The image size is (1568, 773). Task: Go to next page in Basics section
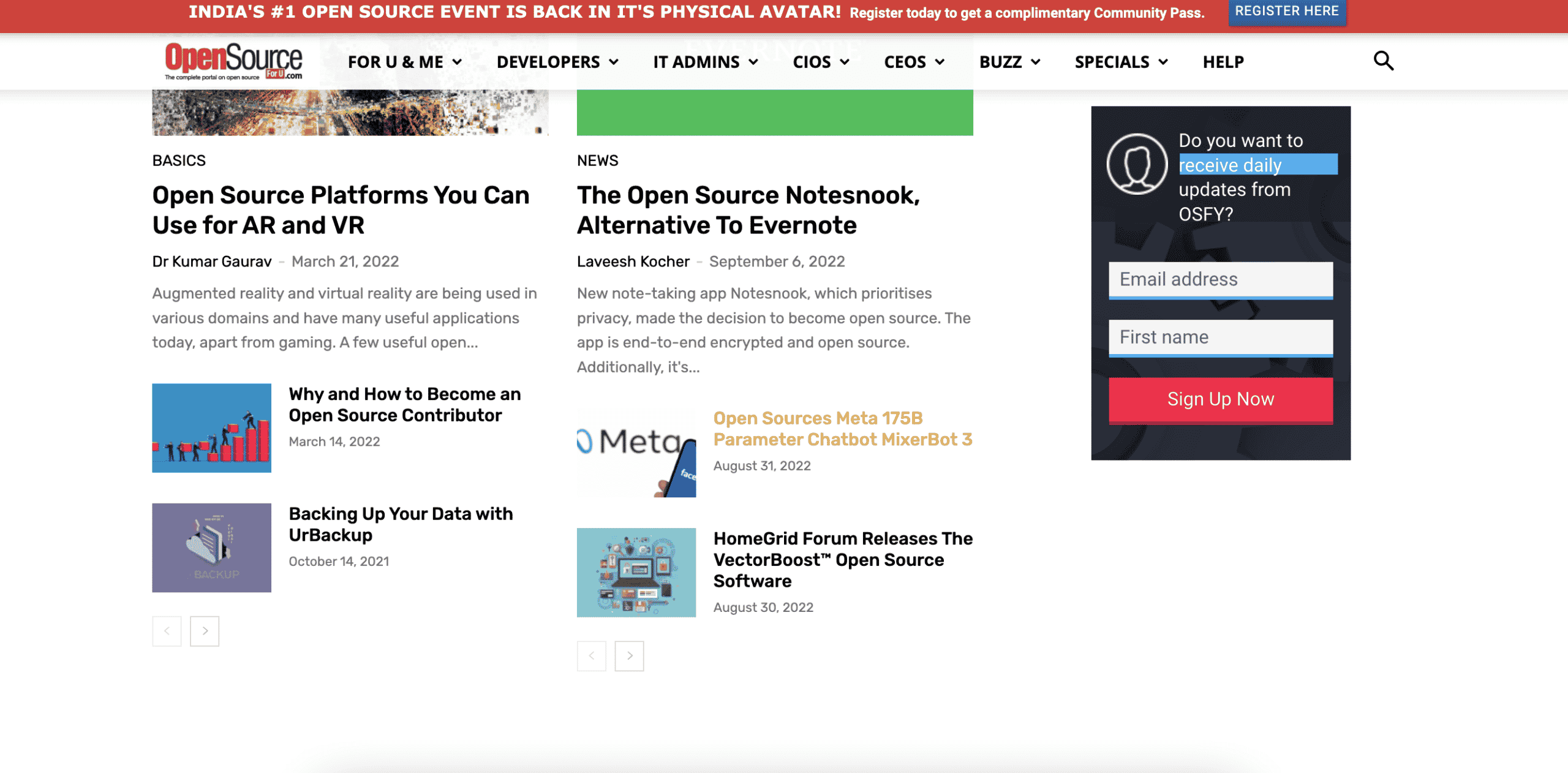(205, 631)
